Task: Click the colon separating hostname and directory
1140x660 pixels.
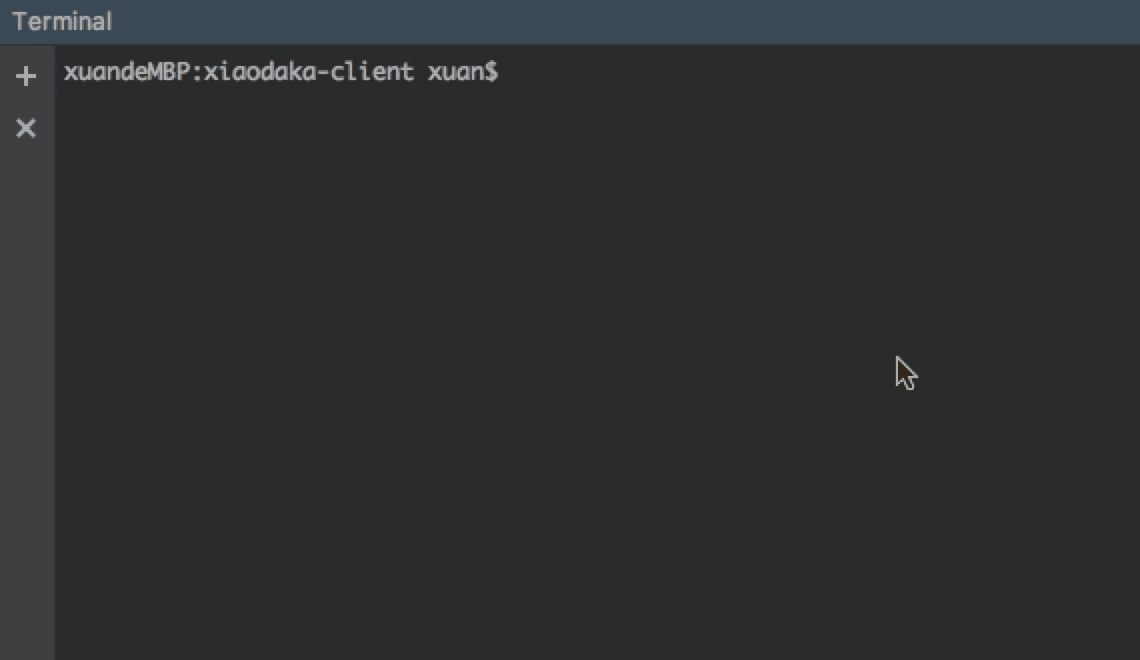Action: 196,72
